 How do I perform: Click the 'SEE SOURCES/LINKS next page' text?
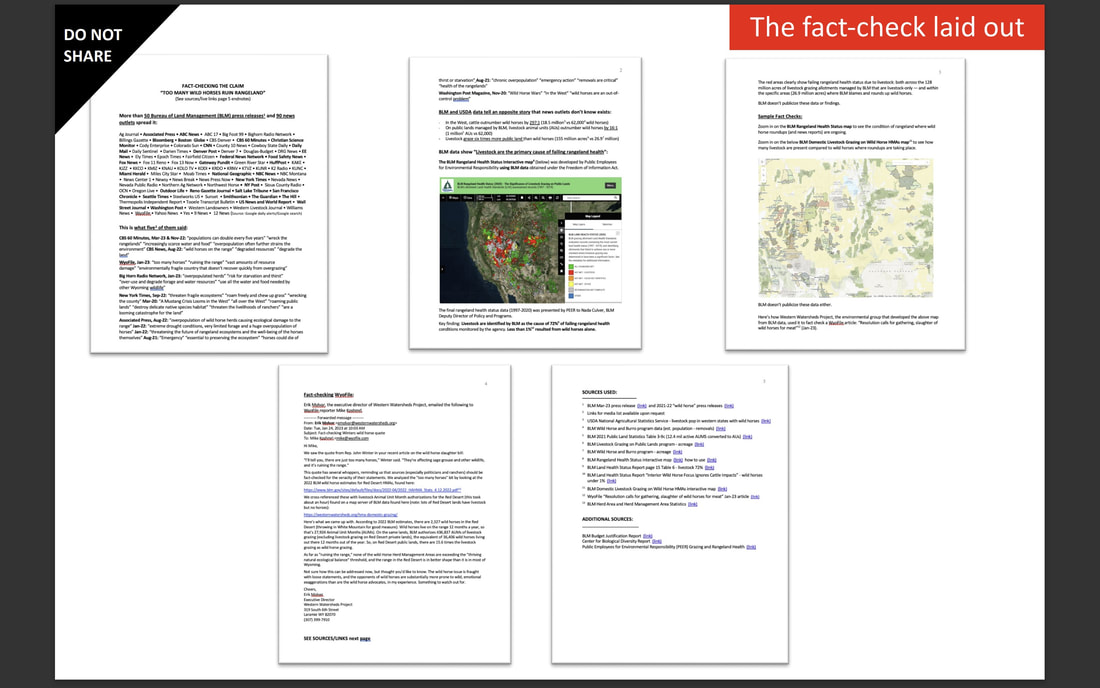[337, 639]
